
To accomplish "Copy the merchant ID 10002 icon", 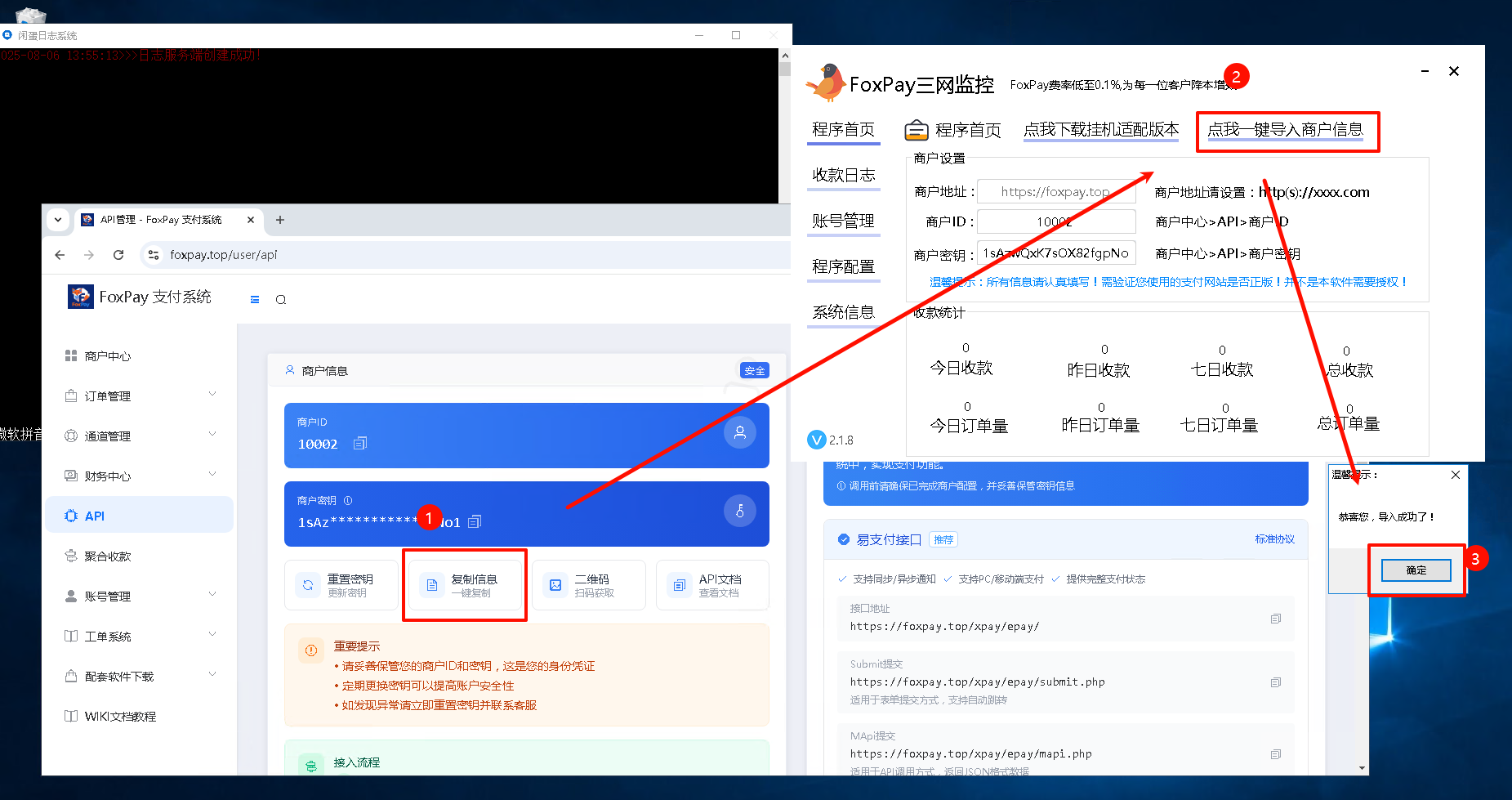I will click(360, 443).
